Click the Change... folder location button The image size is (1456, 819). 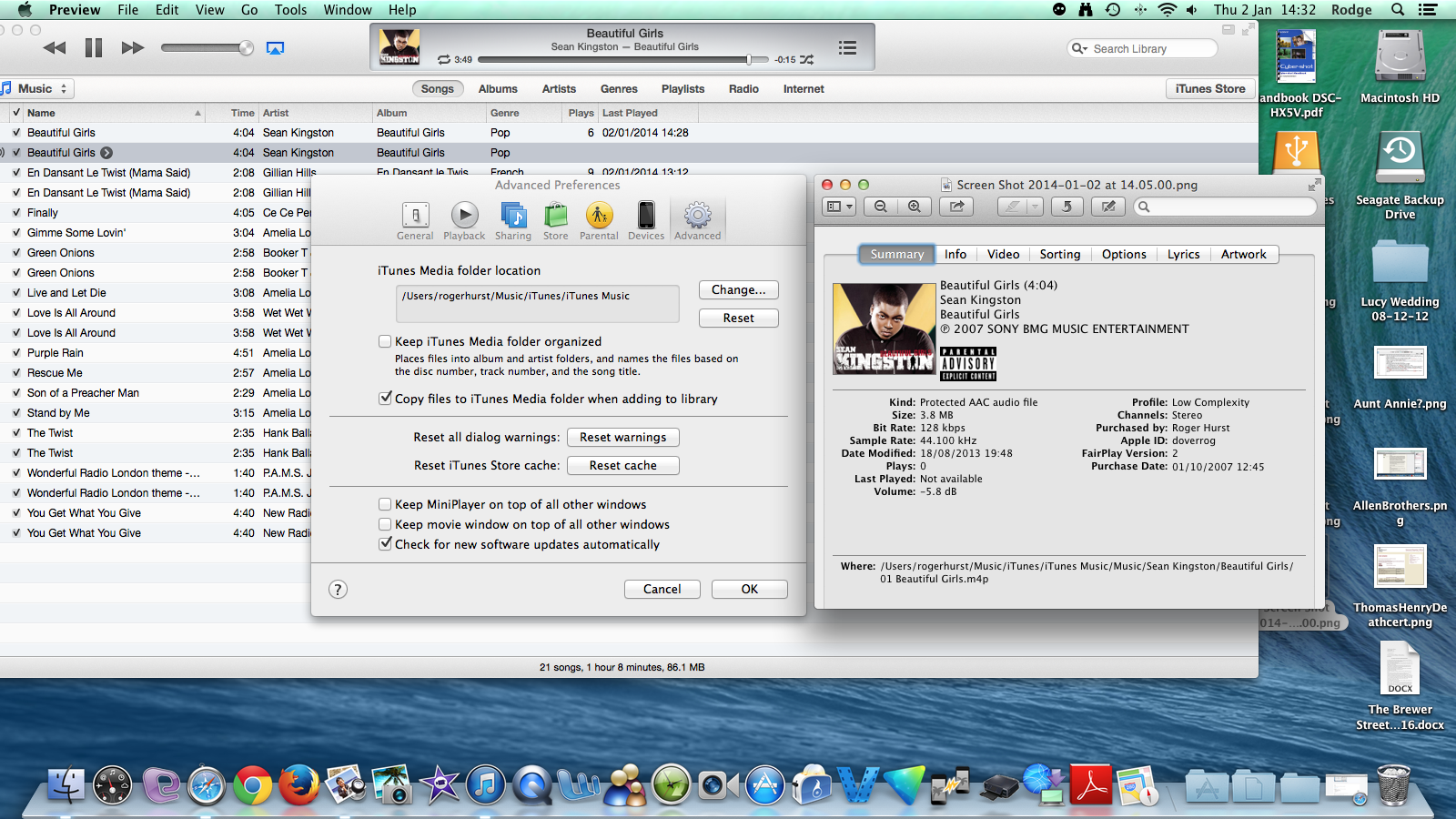coord(738,289)
